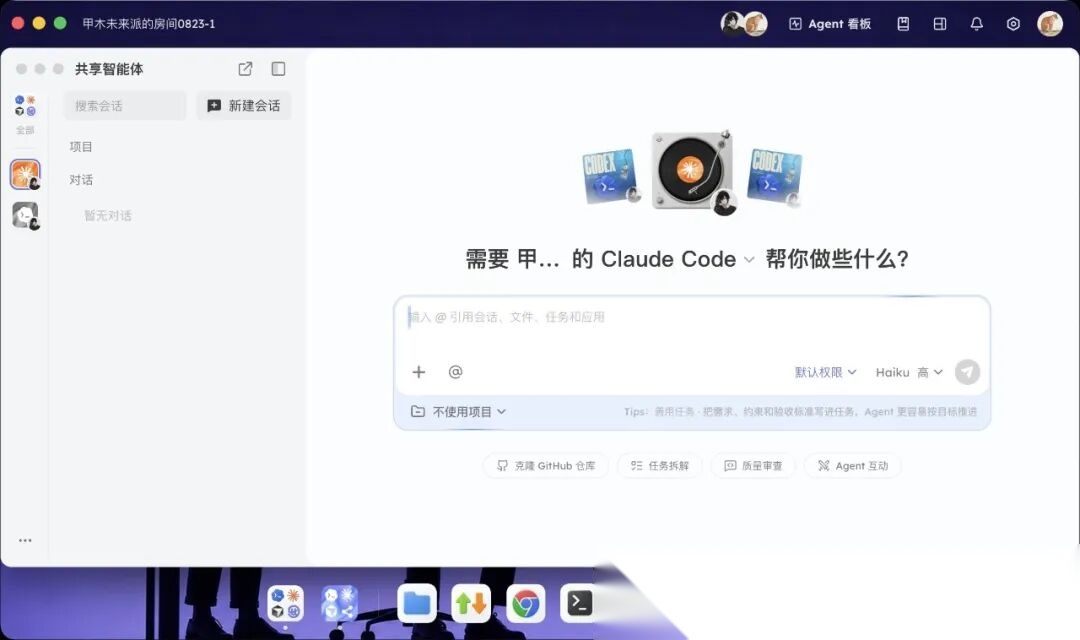Open the agents hub app in dock

[x=285, y=603]
